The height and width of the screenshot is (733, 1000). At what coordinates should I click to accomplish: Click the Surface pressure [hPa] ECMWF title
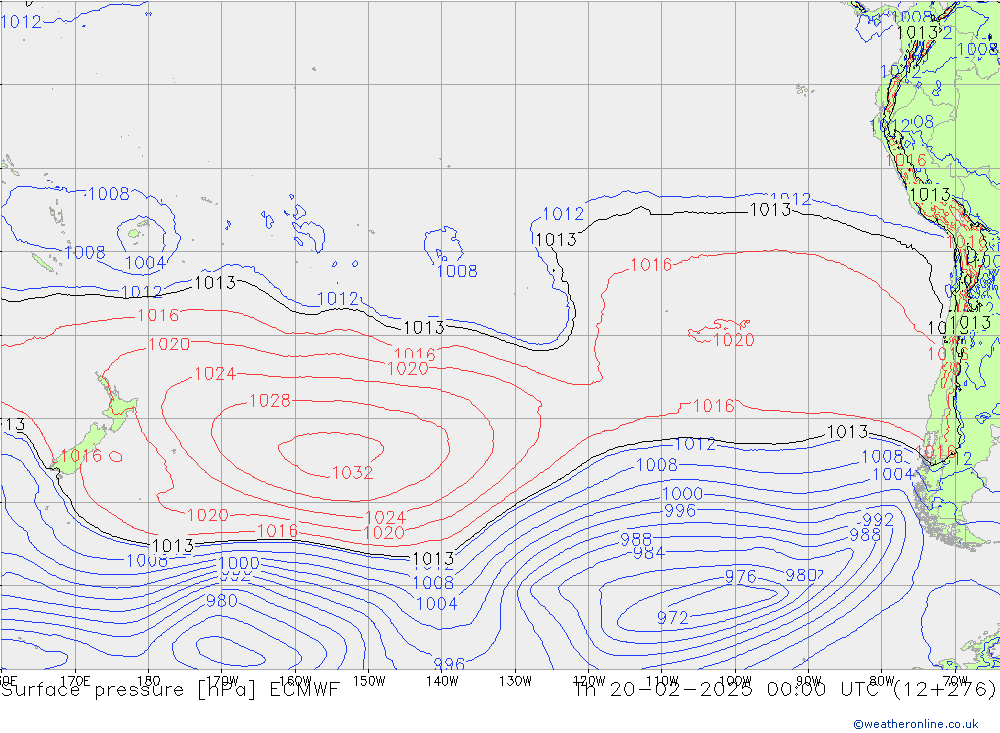(170, 690)
